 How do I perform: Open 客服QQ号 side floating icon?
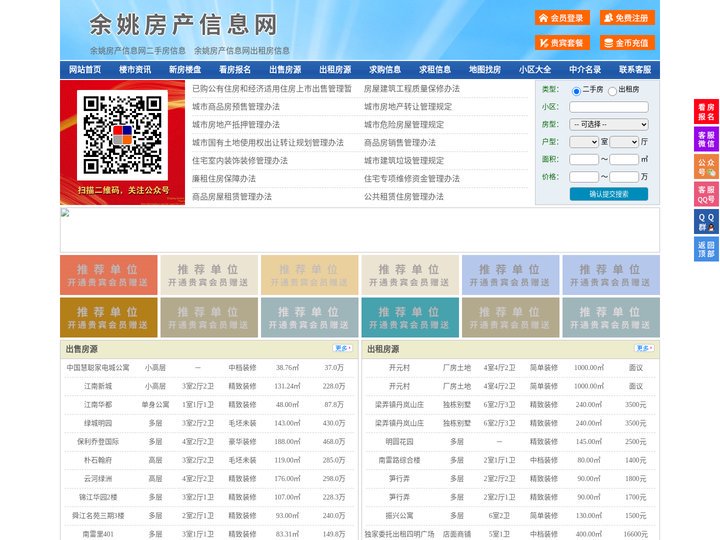[706, 194]
